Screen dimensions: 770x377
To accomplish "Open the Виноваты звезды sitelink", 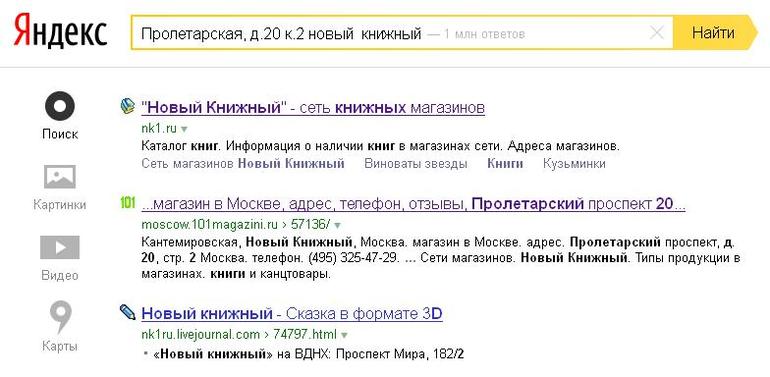I will point(415,164).
